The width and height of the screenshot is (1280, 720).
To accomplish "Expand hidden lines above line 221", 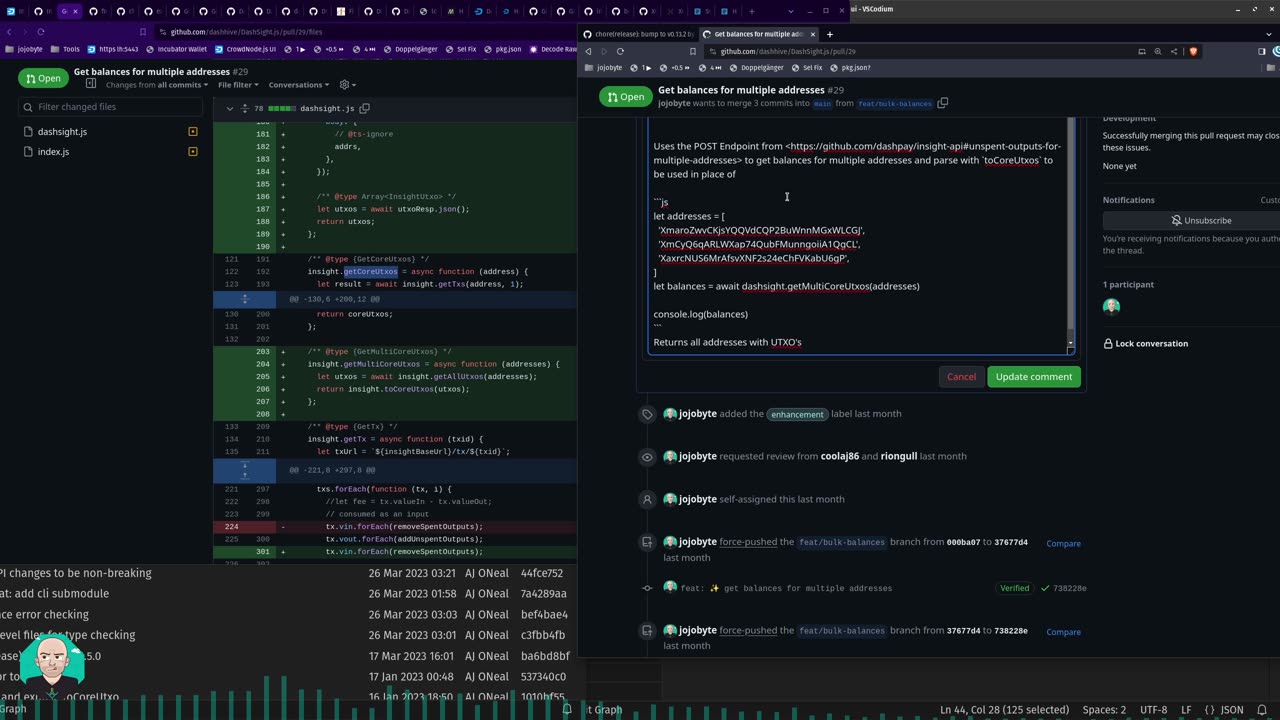I will [245, 470].
